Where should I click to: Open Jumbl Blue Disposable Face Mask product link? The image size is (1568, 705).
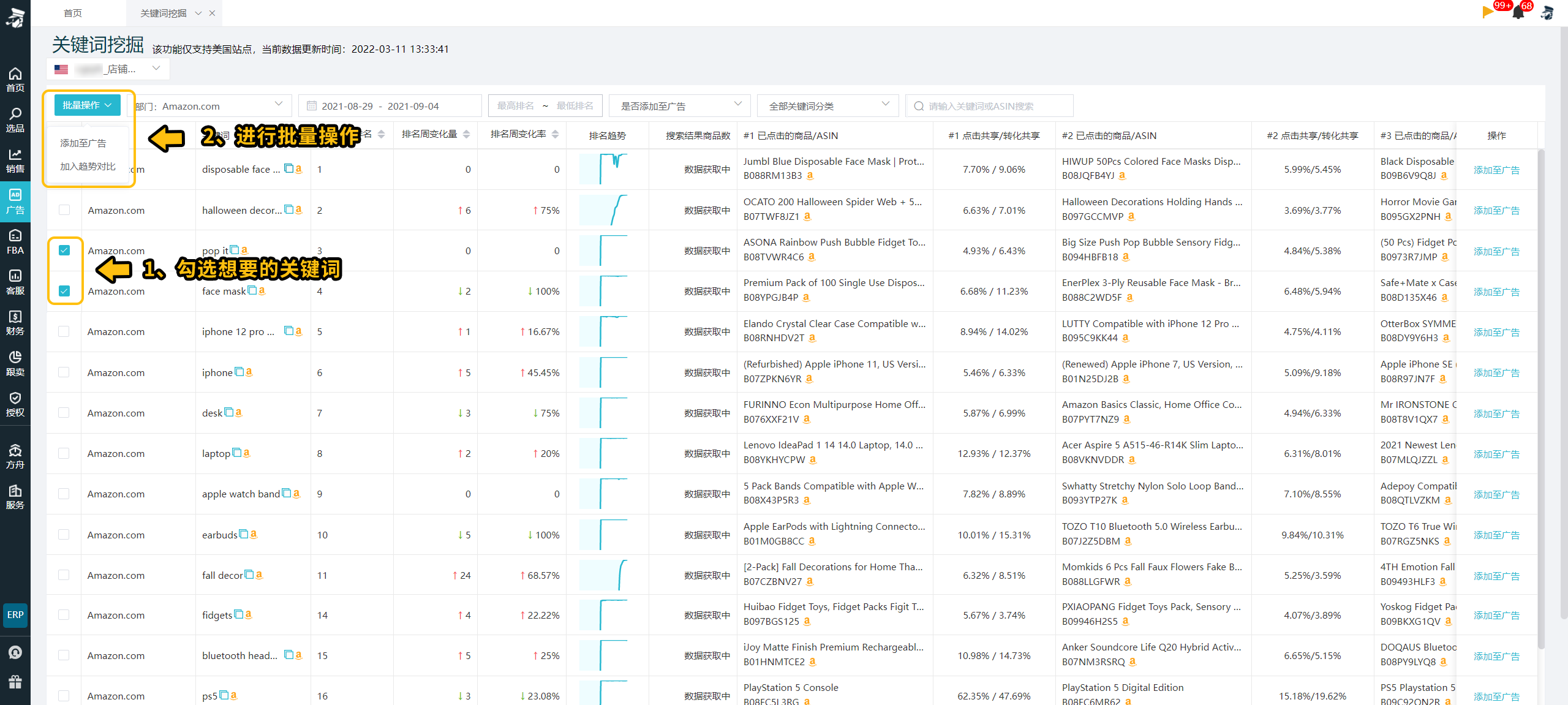coord(834,161)
